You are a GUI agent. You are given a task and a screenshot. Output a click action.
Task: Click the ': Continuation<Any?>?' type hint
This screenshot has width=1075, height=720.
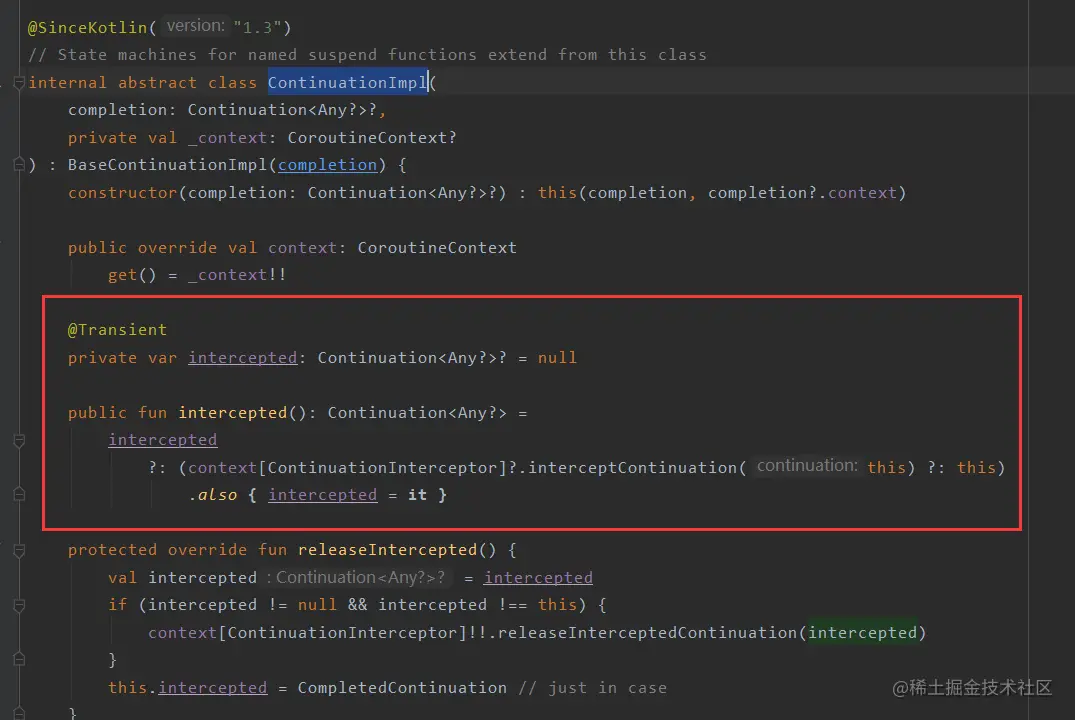click(356, 577)
